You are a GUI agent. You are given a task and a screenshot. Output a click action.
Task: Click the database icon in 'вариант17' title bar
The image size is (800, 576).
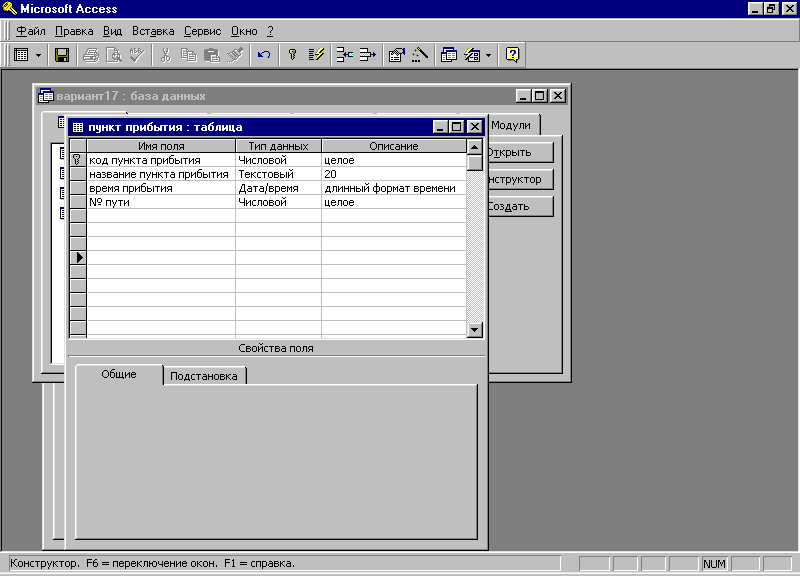click(46, 96)
